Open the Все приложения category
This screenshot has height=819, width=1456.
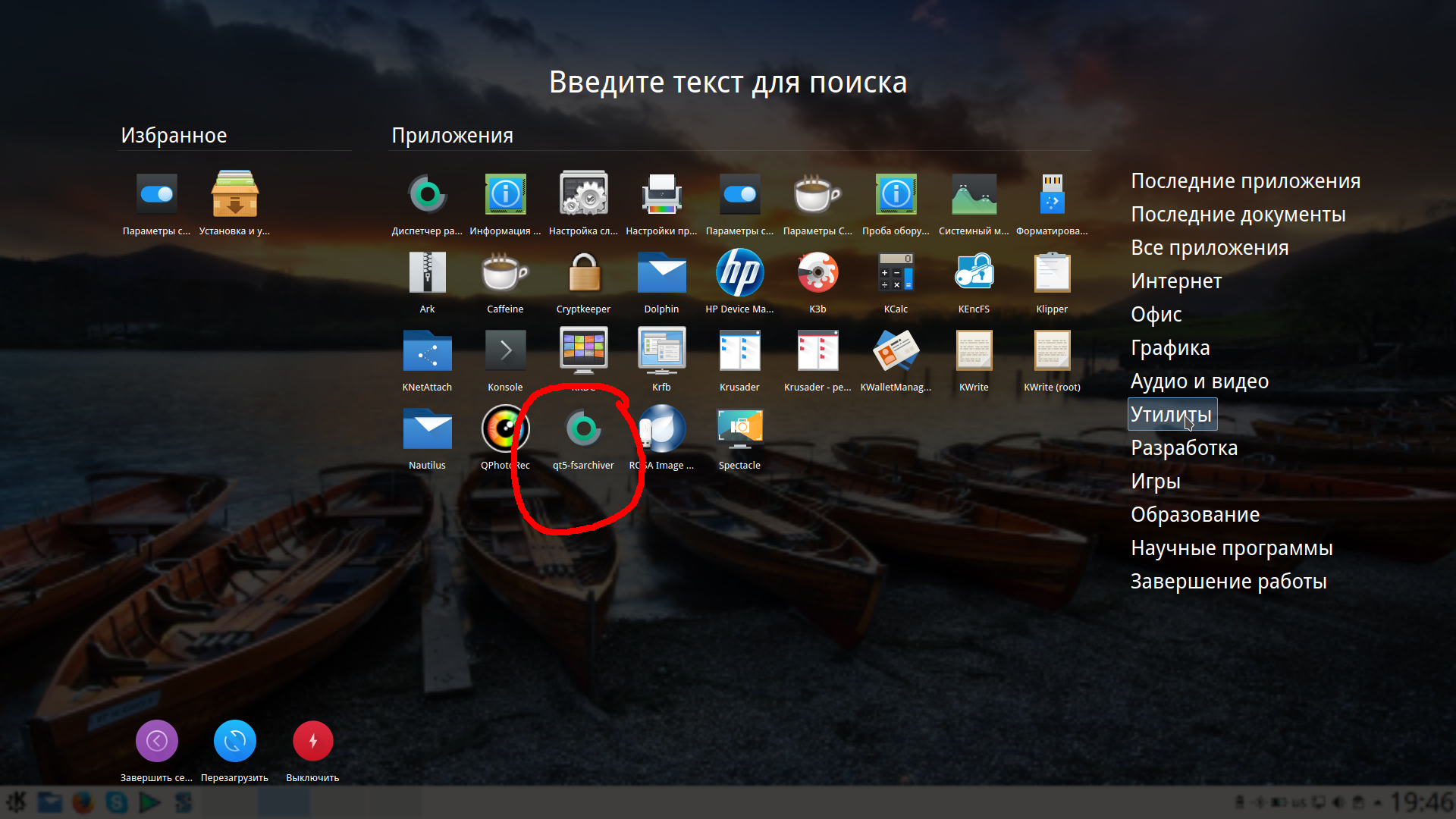coord(1210,248)
